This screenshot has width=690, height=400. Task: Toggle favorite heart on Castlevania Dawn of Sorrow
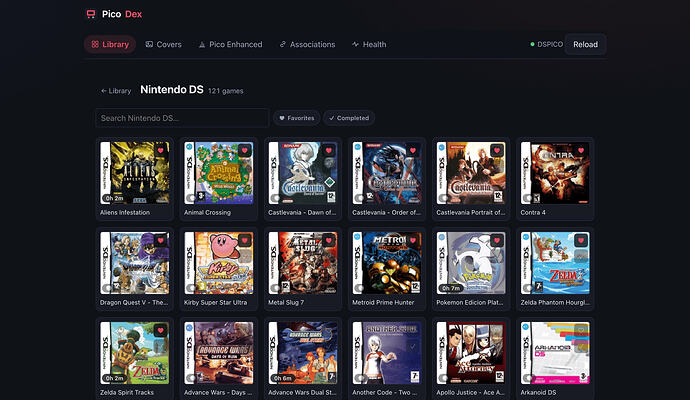coord(329,150)
